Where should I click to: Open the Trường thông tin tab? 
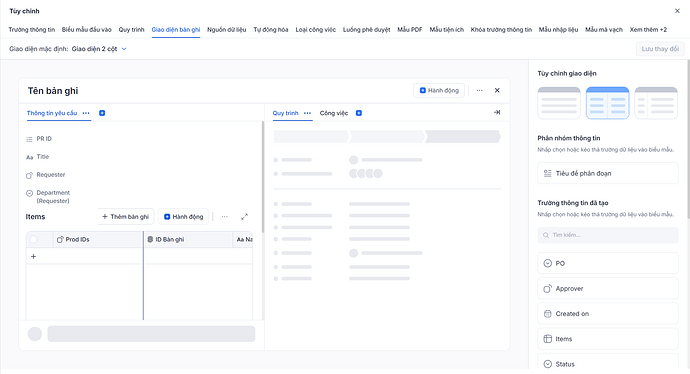coord(32,29)
